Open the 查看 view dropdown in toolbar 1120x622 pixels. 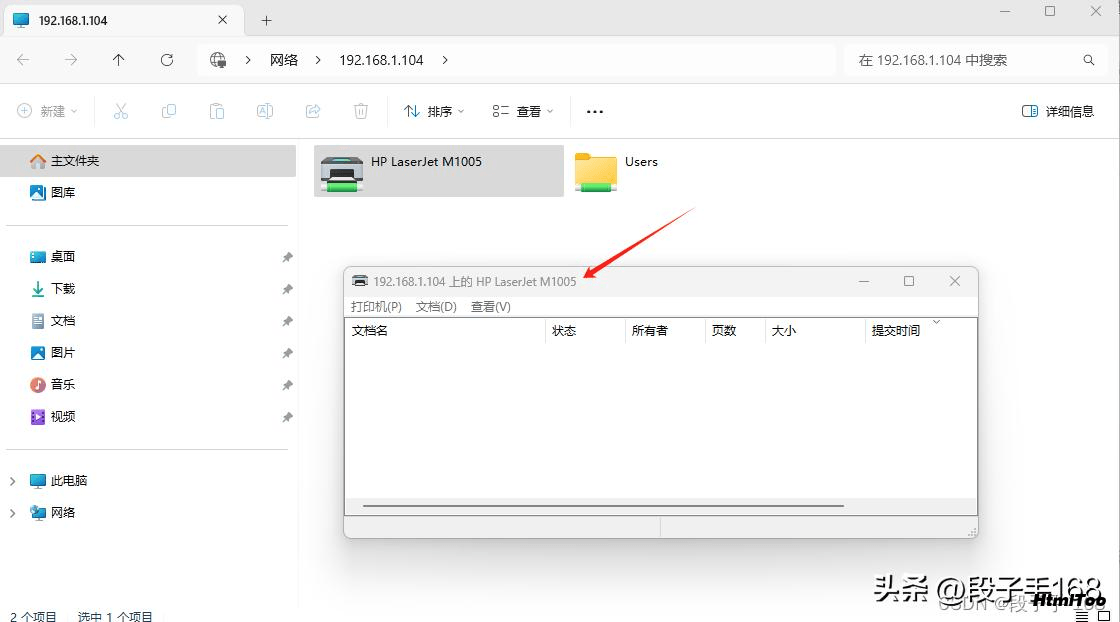(x=523, y=111)
